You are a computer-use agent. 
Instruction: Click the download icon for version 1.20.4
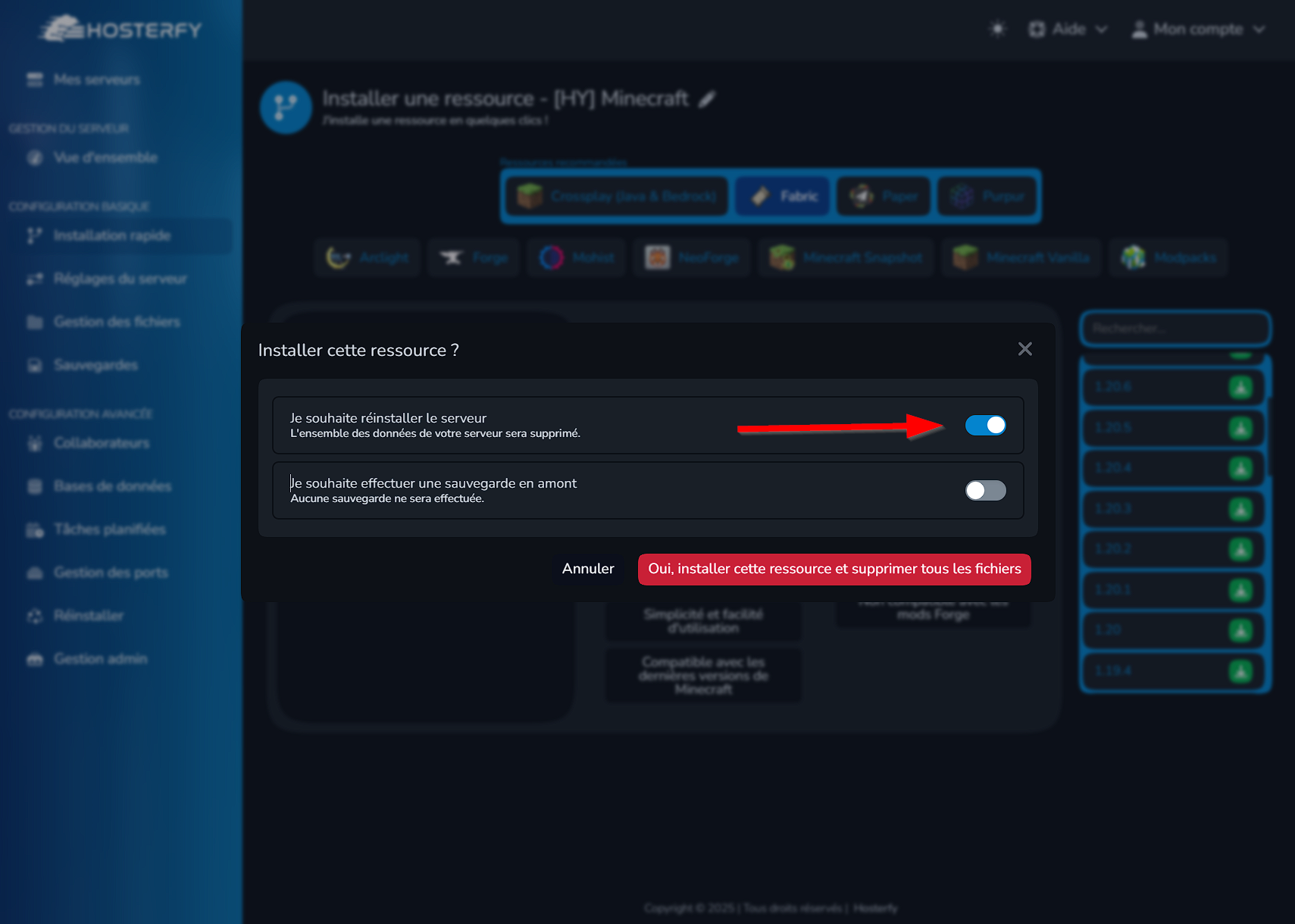pyautogui.click(x=1240, y=468)
